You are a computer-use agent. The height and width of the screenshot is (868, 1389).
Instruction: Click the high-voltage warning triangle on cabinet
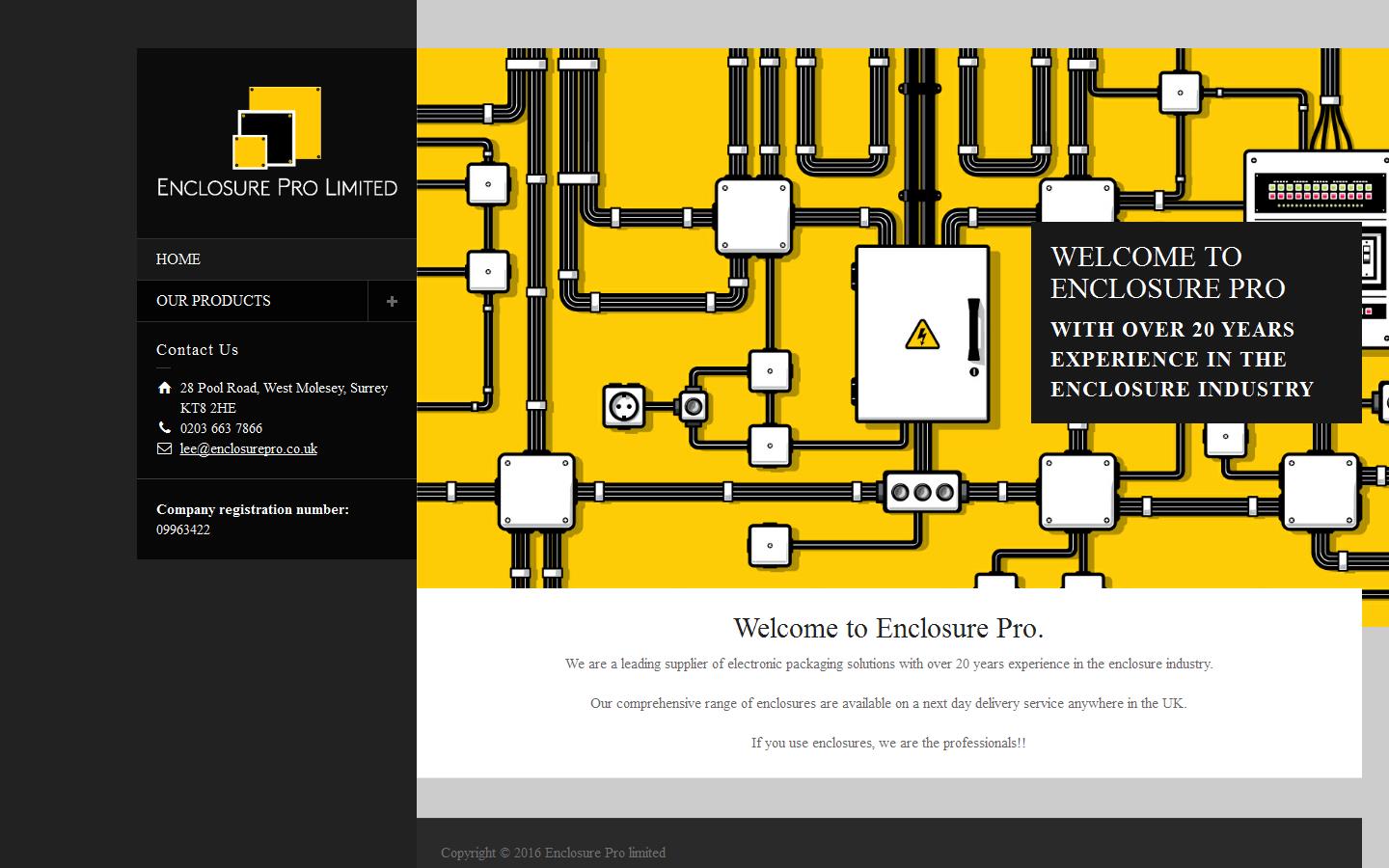(922, 335)
